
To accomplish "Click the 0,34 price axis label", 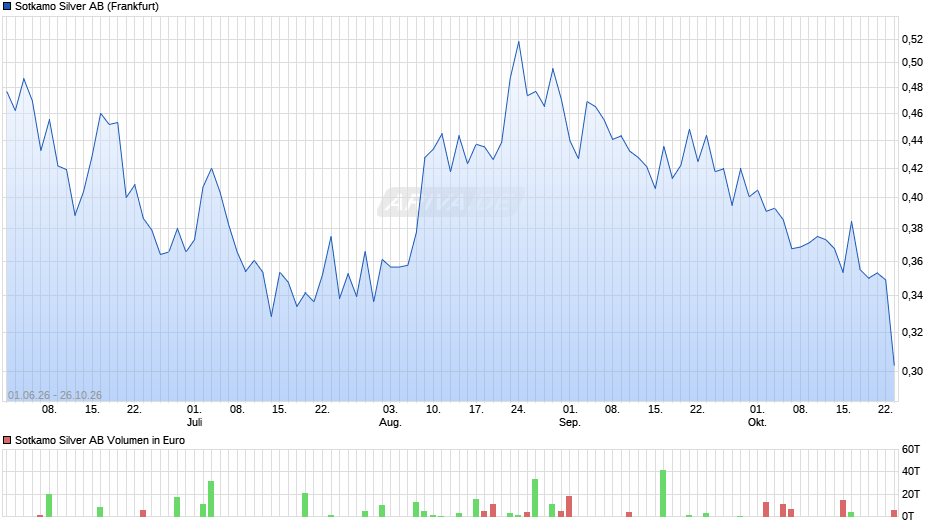I will (x=912, y=295).
